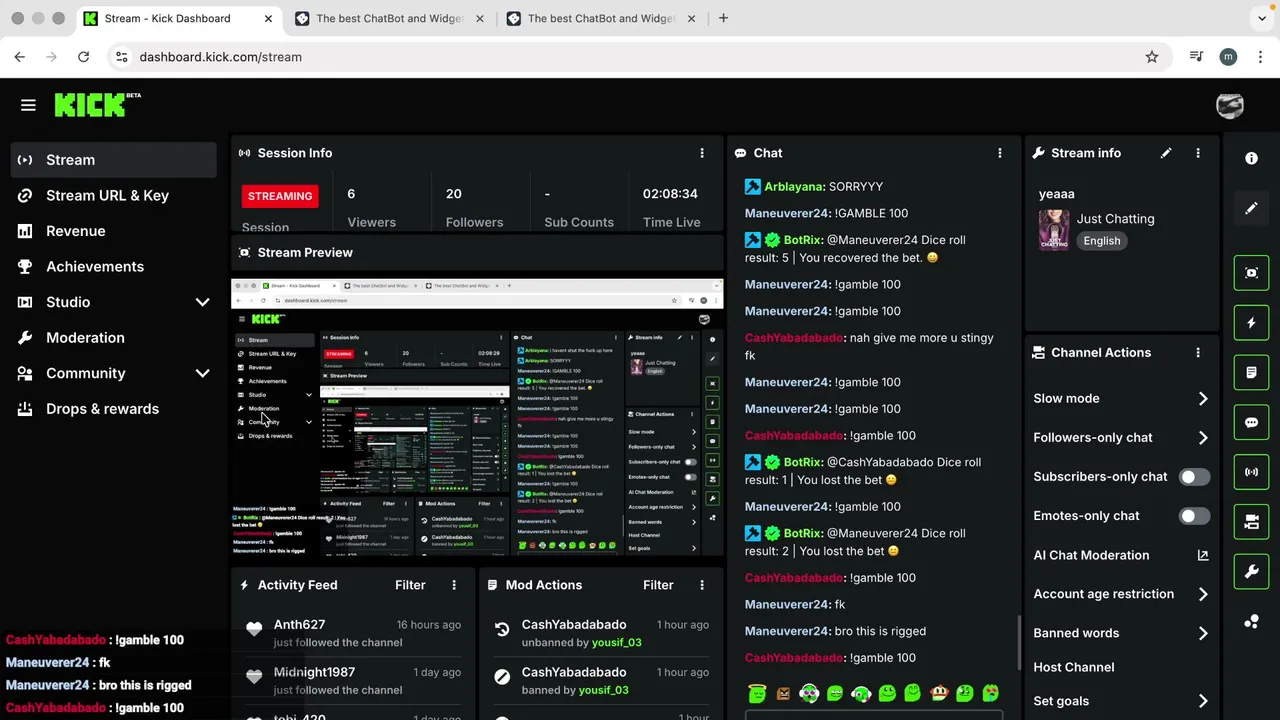
Task: Toggle Subscribers-only chat switch
Action: (1193, 477)
